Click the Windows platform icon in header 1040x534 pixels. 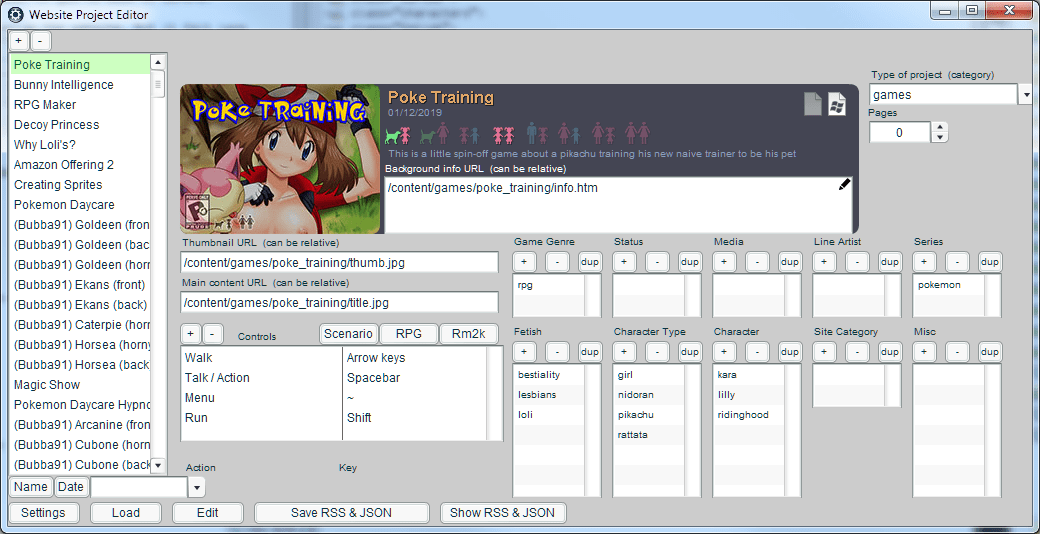point(837,103)
